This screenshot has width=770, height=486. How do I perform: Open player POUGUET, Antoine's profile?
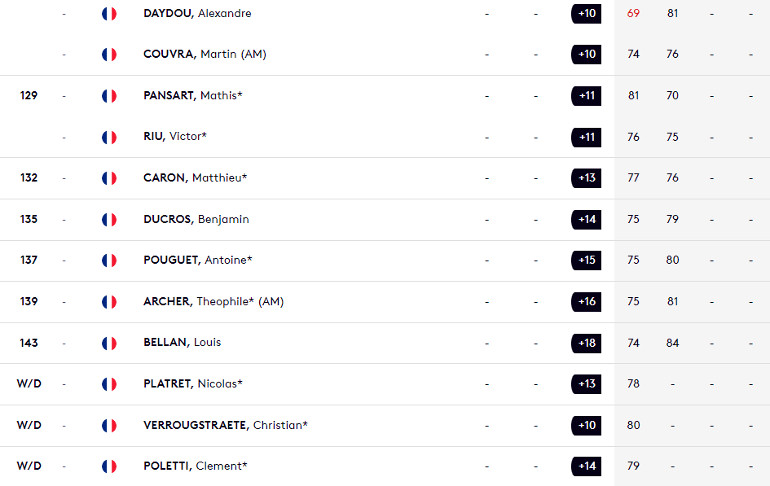(197, 260)
